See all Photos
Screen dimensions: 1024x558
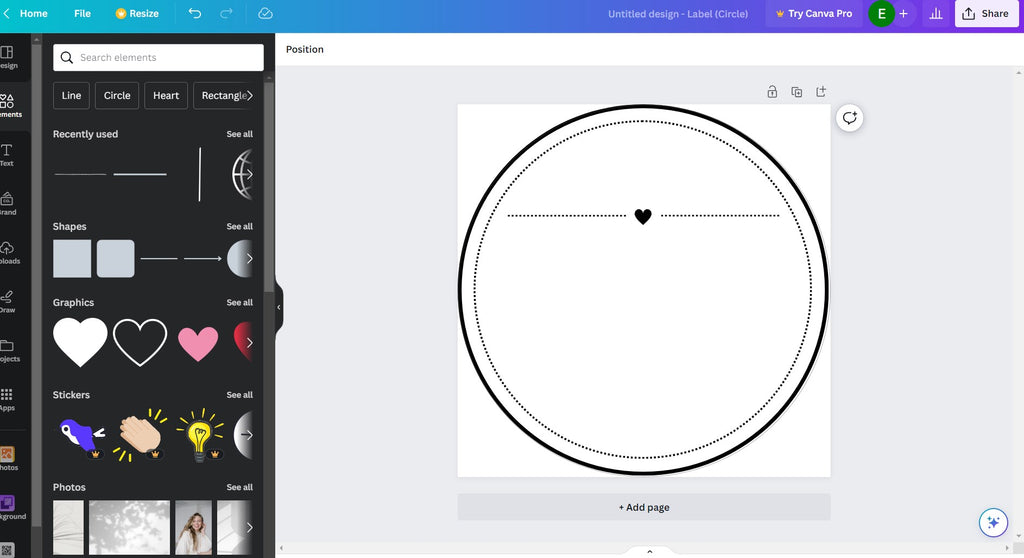click(240, 487)
